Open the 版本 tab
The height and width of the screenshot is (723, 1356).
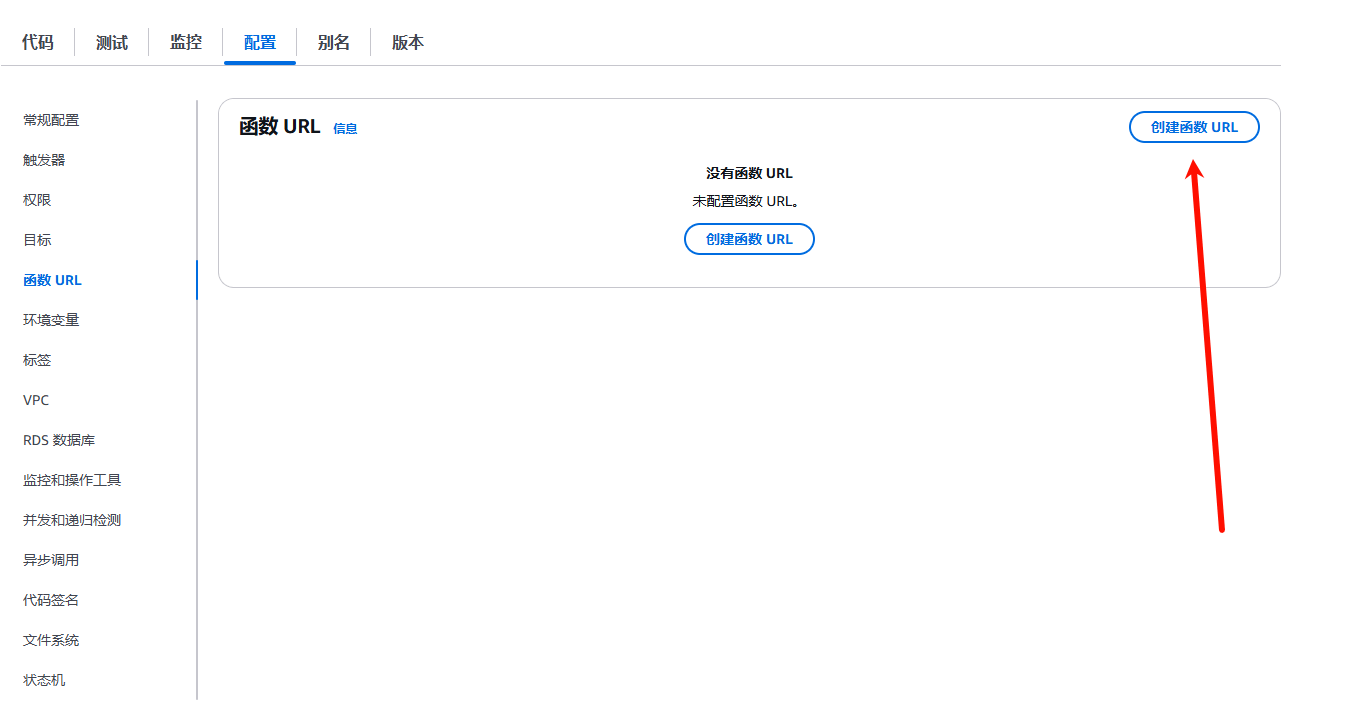coord(408,42)
